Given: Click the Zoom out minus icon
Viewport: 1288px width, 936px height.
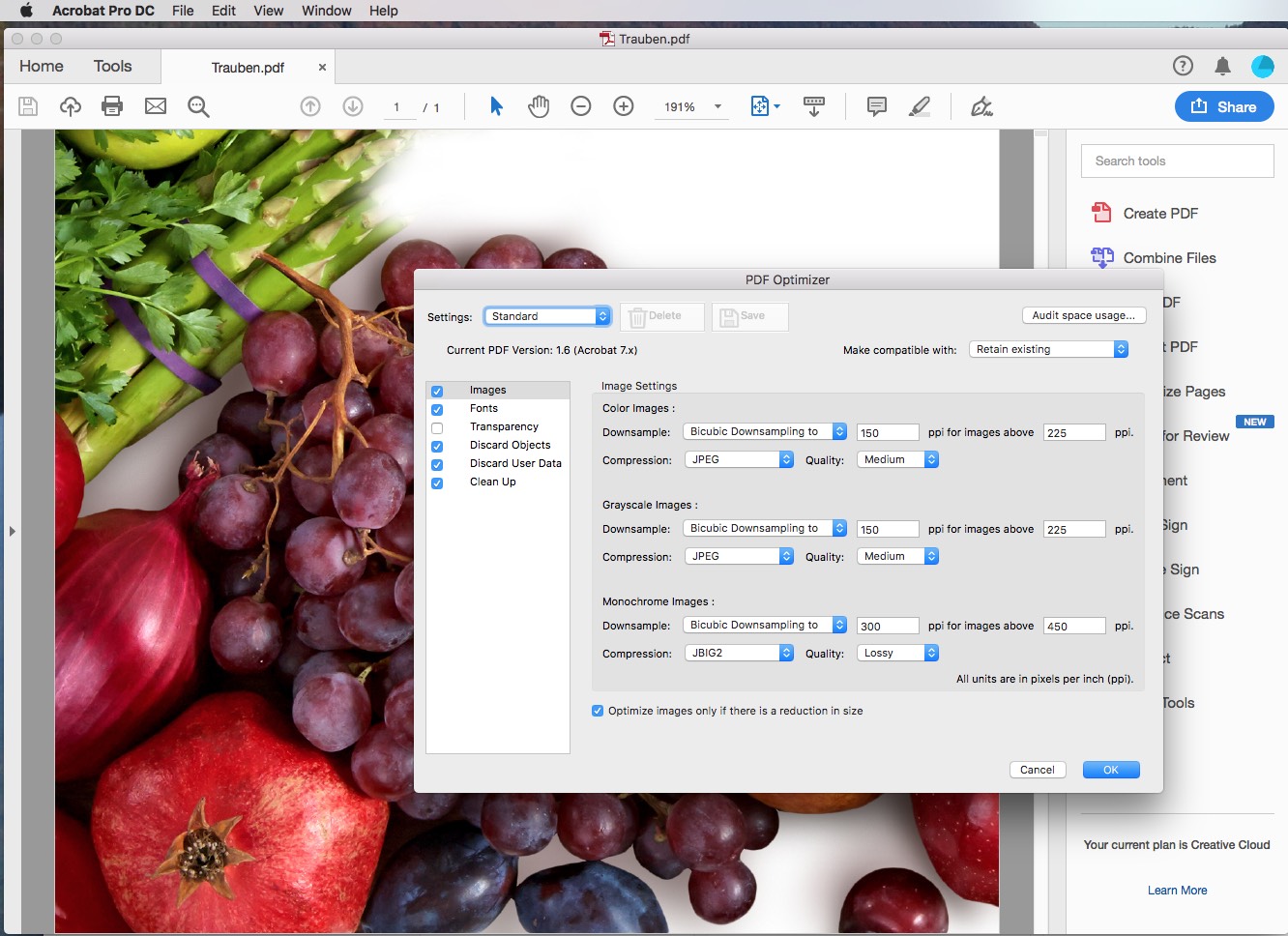Looking at the screenshot, I should [x=581, y=106].
